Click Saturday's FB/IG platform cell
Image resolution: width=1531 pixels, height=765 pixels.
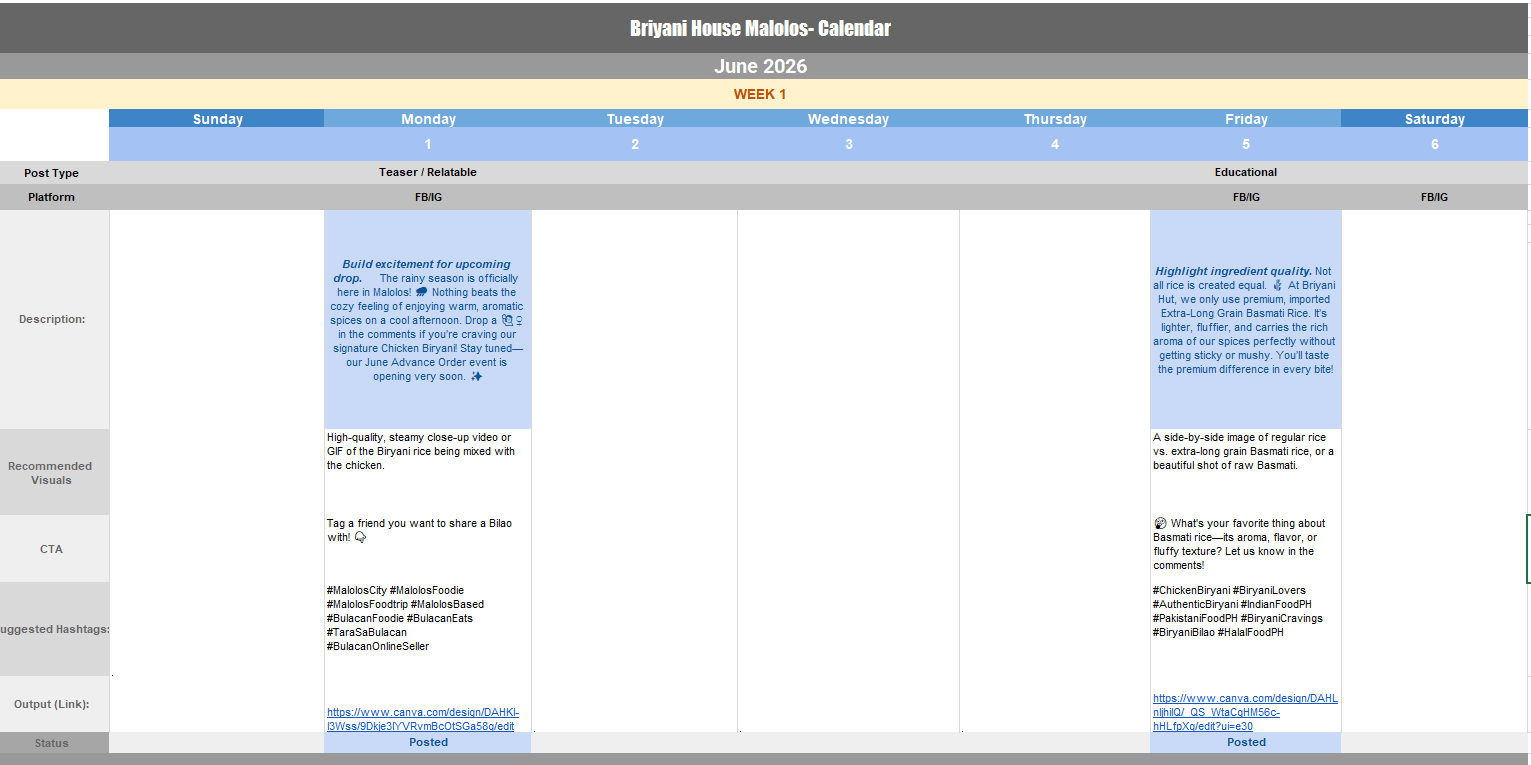1434,197
